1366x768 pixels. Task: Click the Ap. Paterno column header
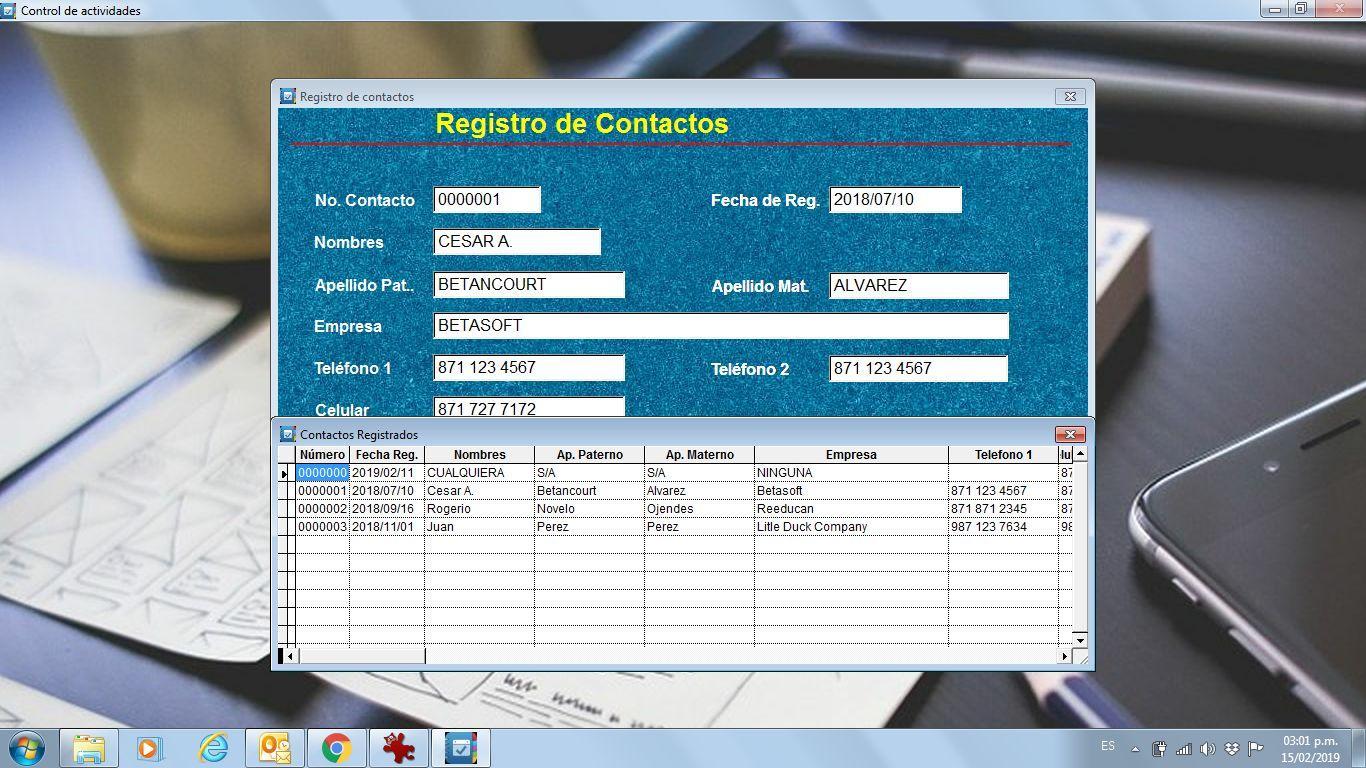coord(590,455)
